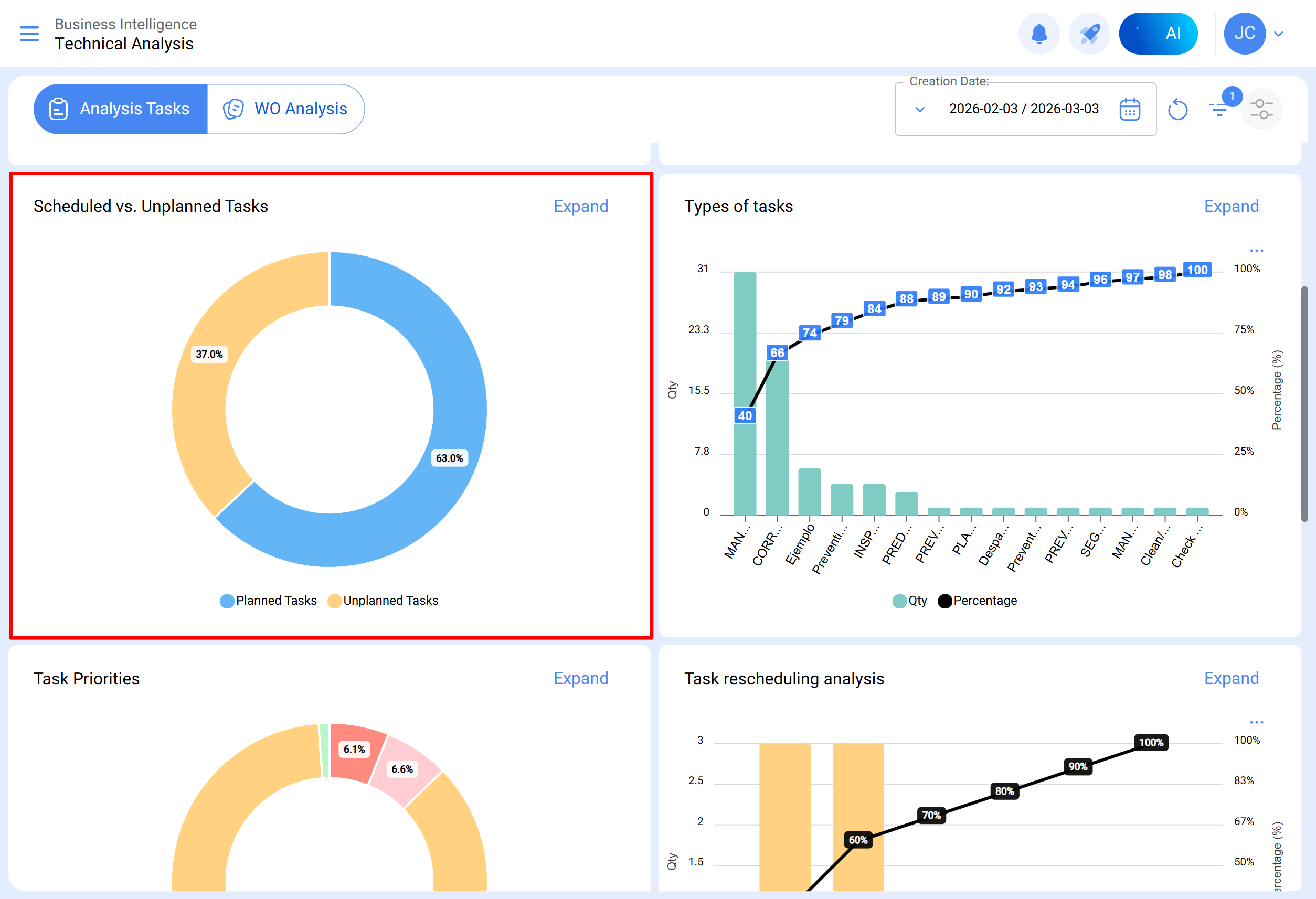This screenshot has width=1316, height=899.
Task: Expand the Scheduled vs. Unplanned Tasks chart
Action: pyautogui.click(x=580, y=206)
